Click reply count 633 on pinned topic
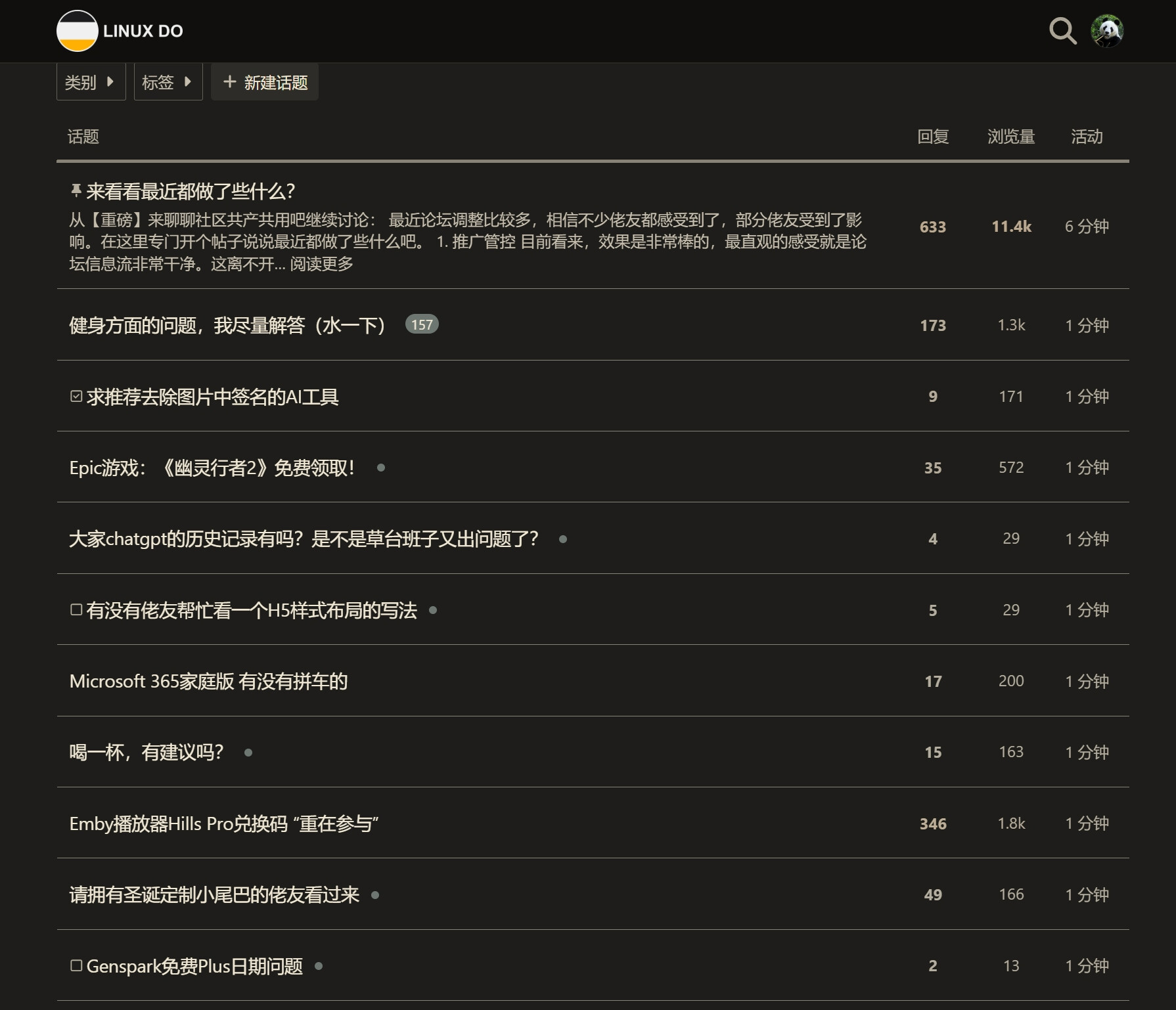1176x1010 pixels. point(933,227)
